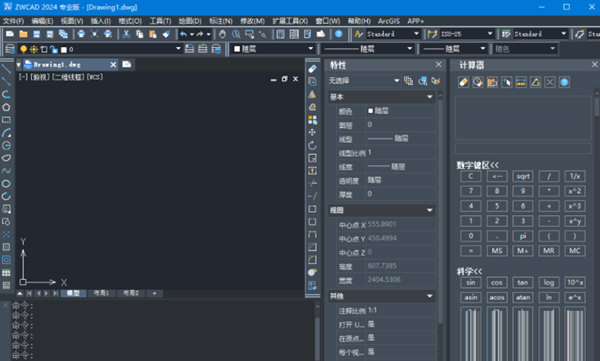Click the Cut scissors icon
This screenshot has width=600, height=361.
[126, 34]
